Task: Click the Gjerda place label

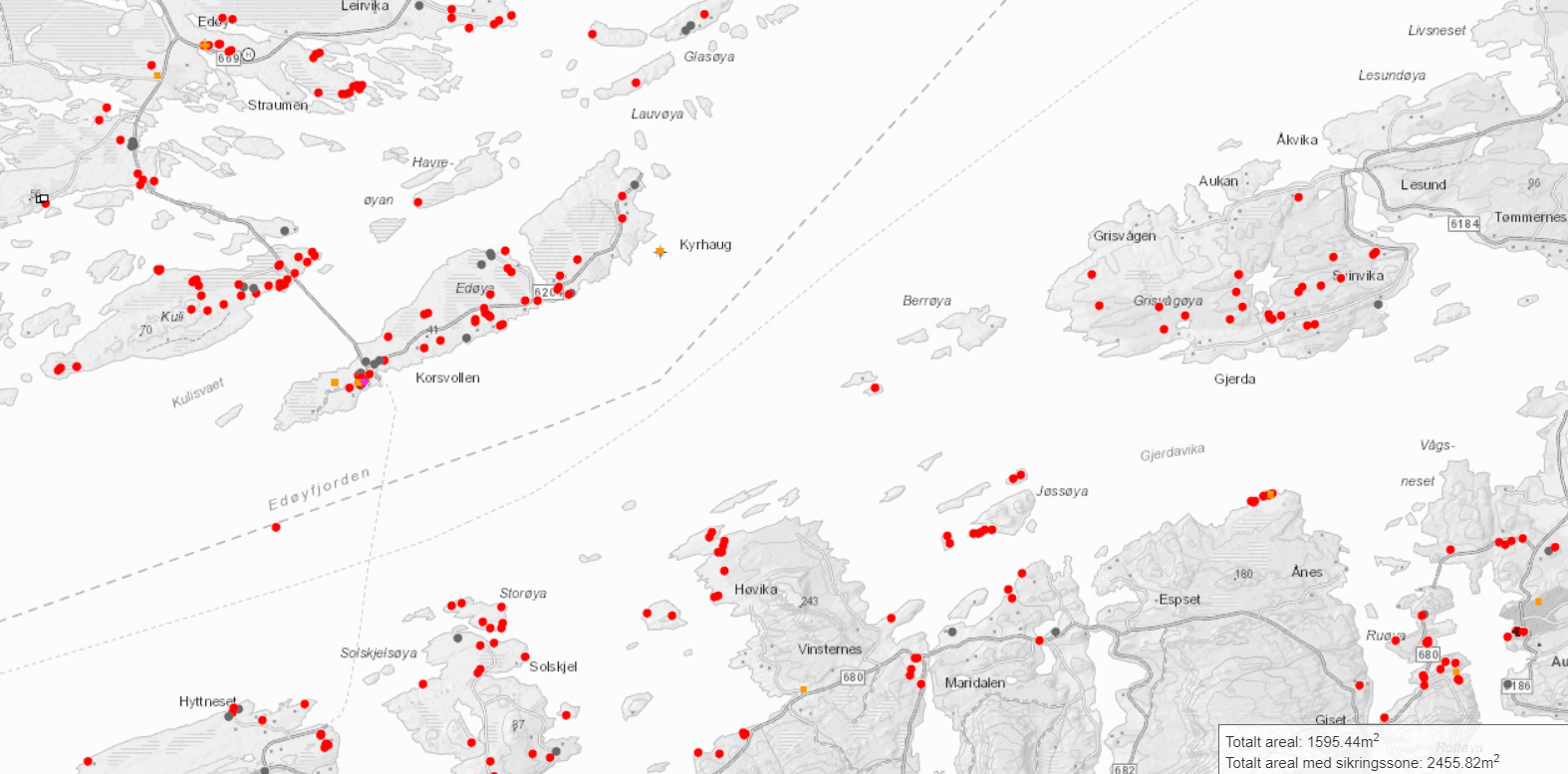Action: [1234, 379]
